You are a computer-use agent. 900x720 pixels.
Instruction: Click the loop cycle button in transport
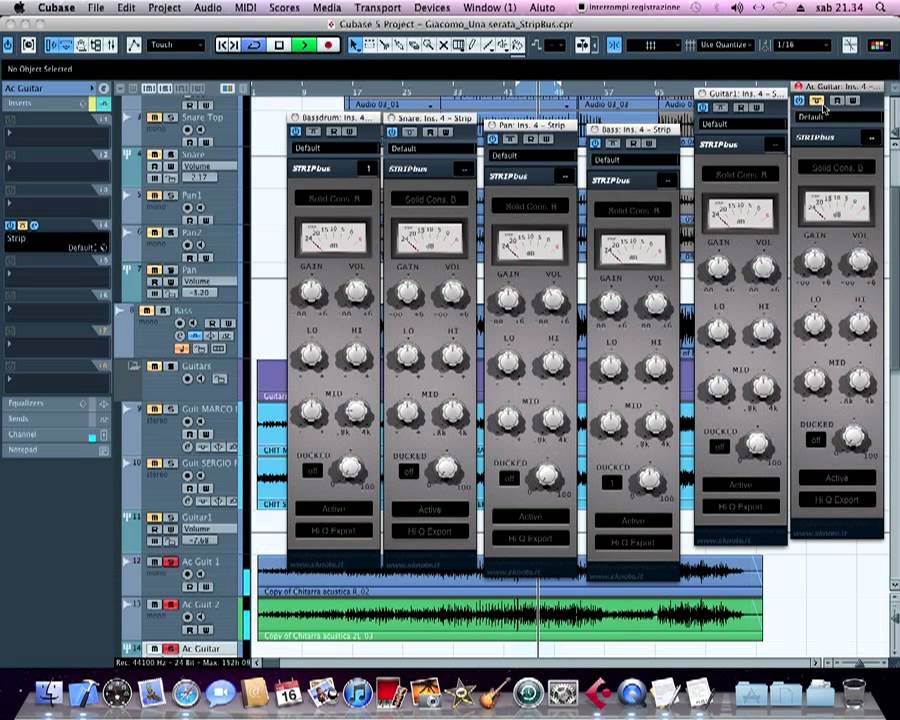255,45
